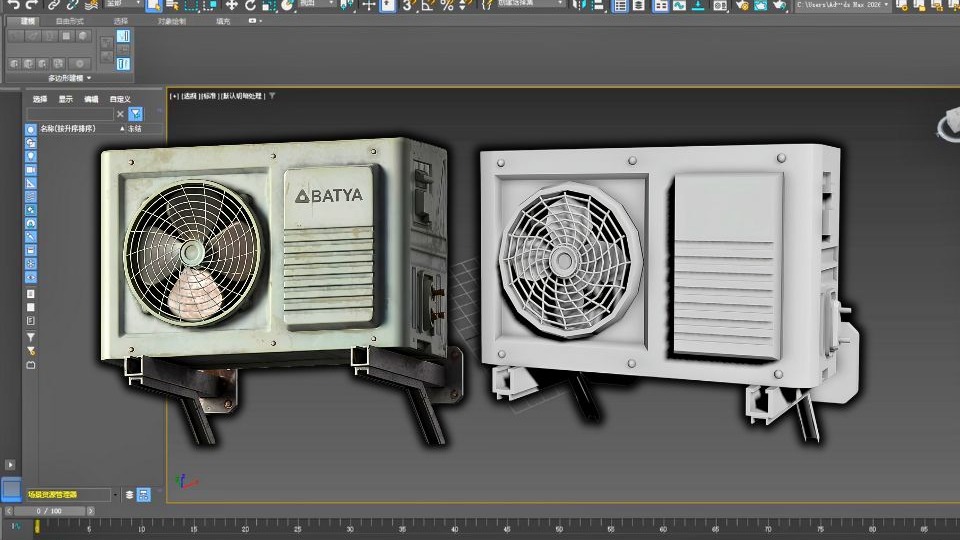Click the Select and Place tool
Screen dimensions: 960x540
click(x=288, y=5)
